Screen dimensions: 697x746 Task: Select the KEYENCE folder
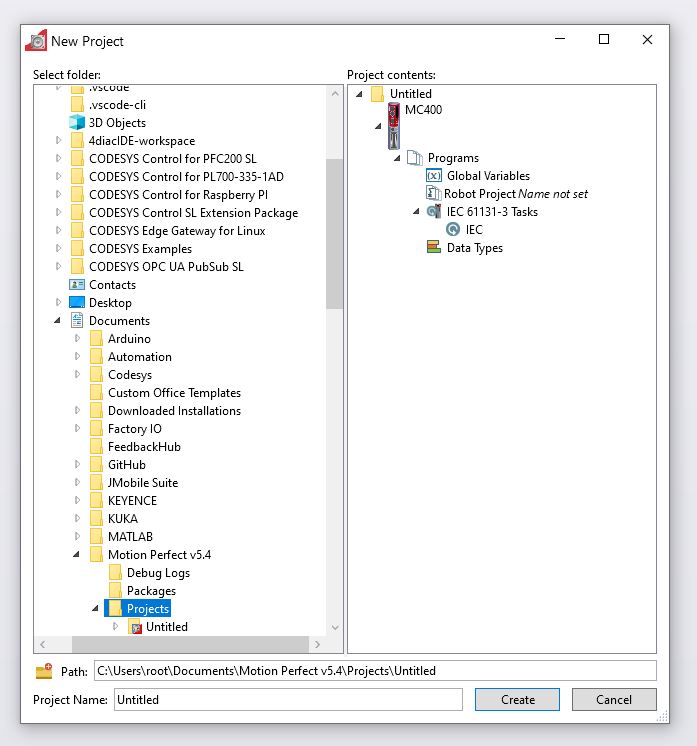(132, 501)
